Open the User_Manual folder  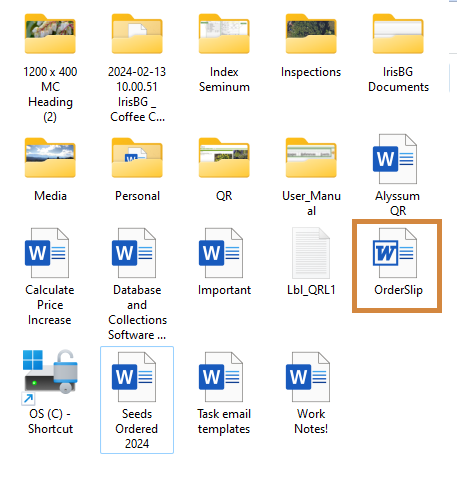click(x=311, y=158)
